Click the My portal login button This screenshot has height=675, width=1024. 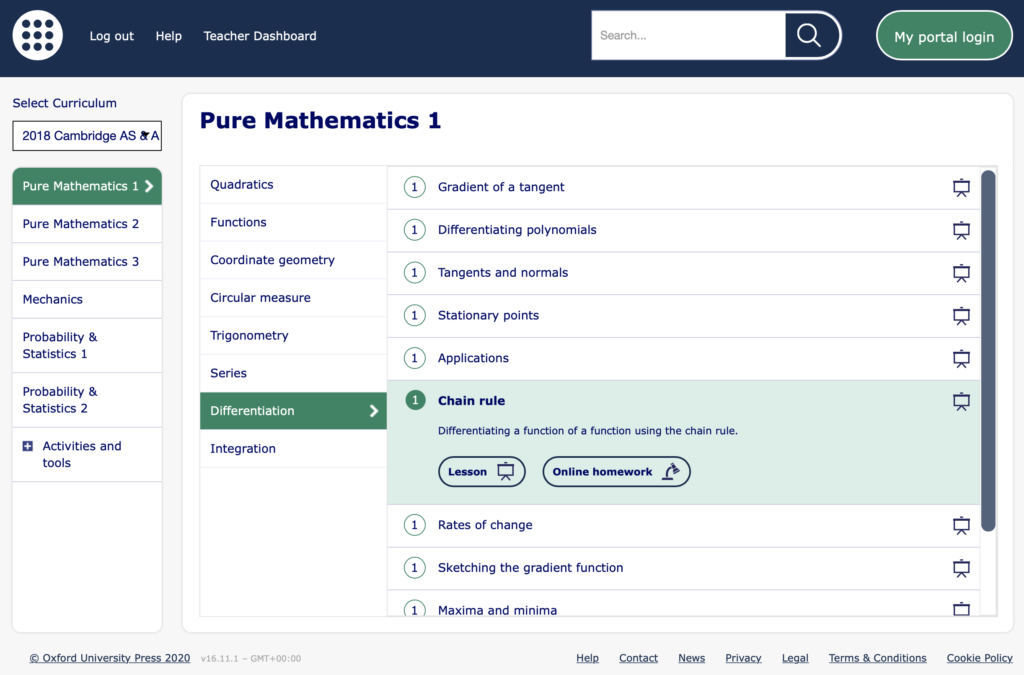[x=943, y=37]
